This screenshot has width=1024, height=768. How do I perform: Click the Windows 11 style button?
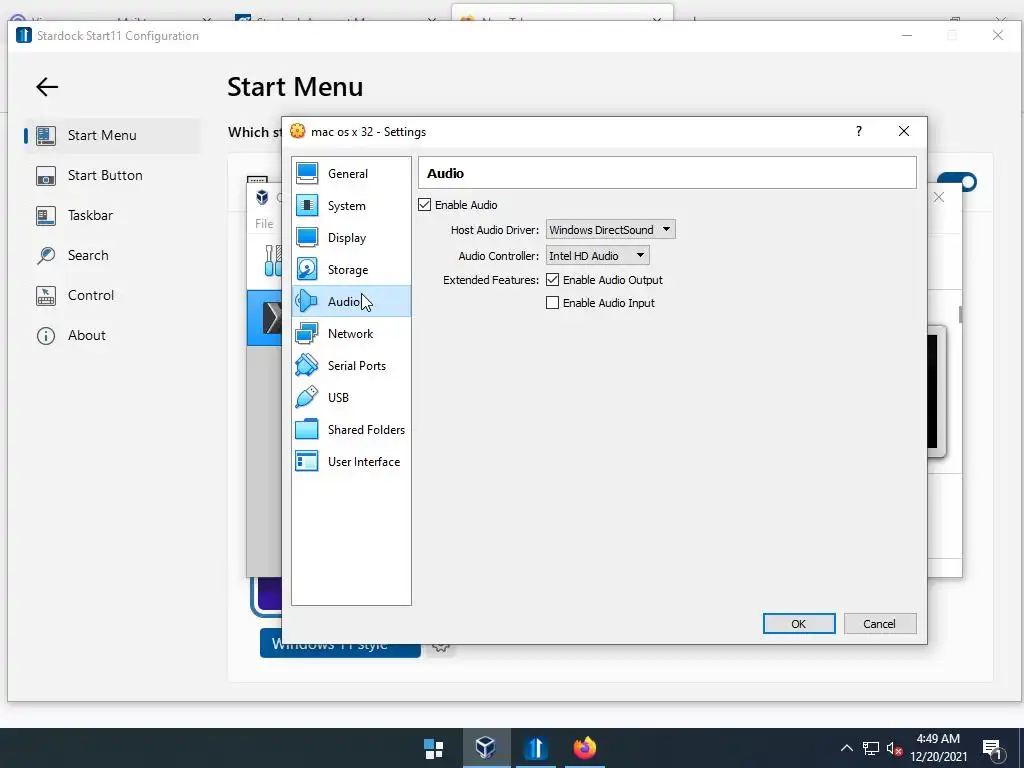coord(340,644)
